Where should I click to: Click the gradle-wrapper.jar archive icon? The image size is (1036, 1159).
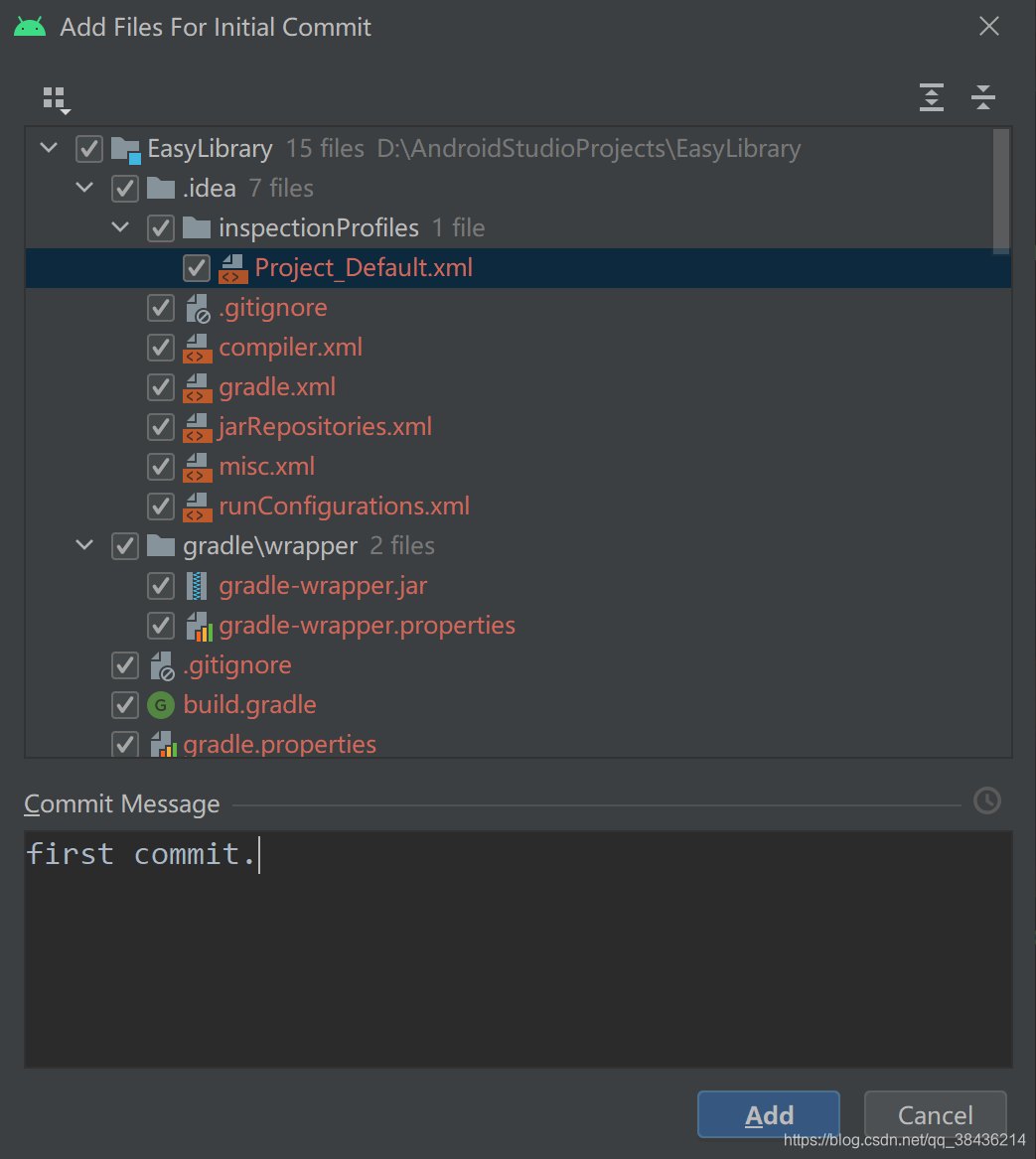click(x=196, y=585)
